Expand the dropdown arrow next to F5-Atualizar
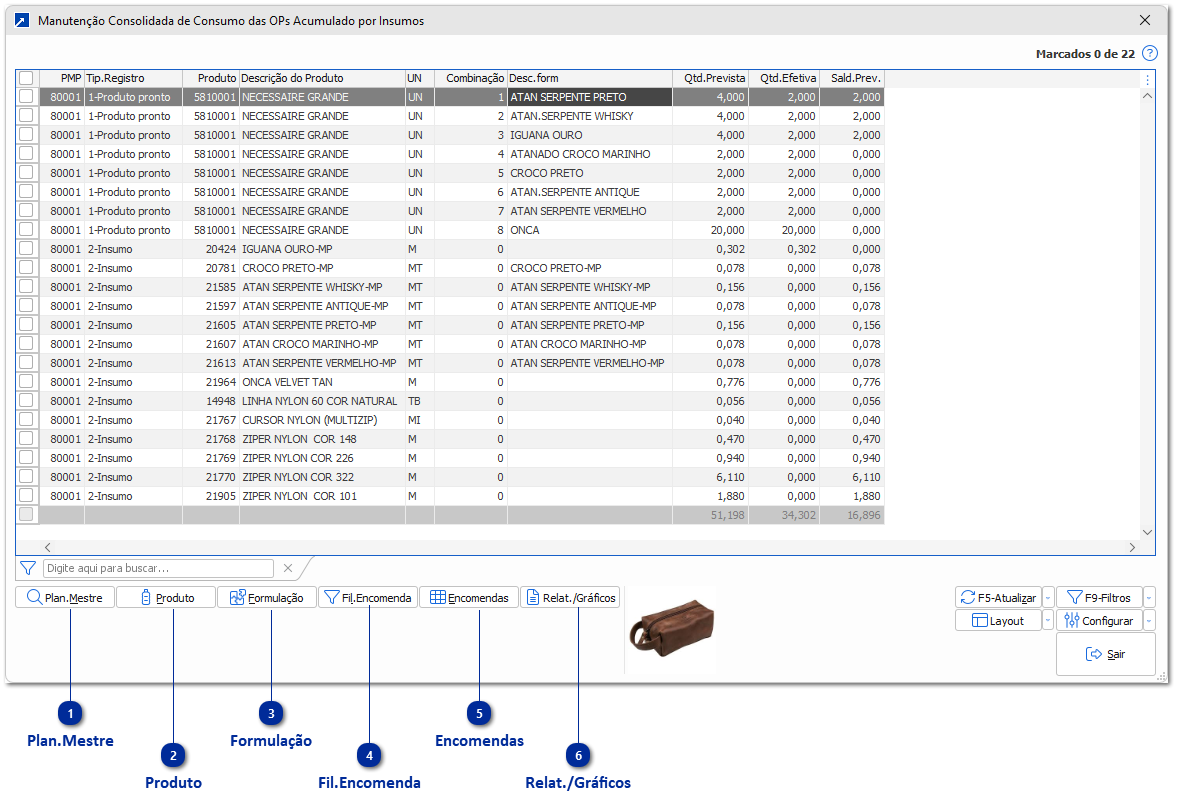The height and width of the screenshot is (809, 1177). tap(1047, 598)
